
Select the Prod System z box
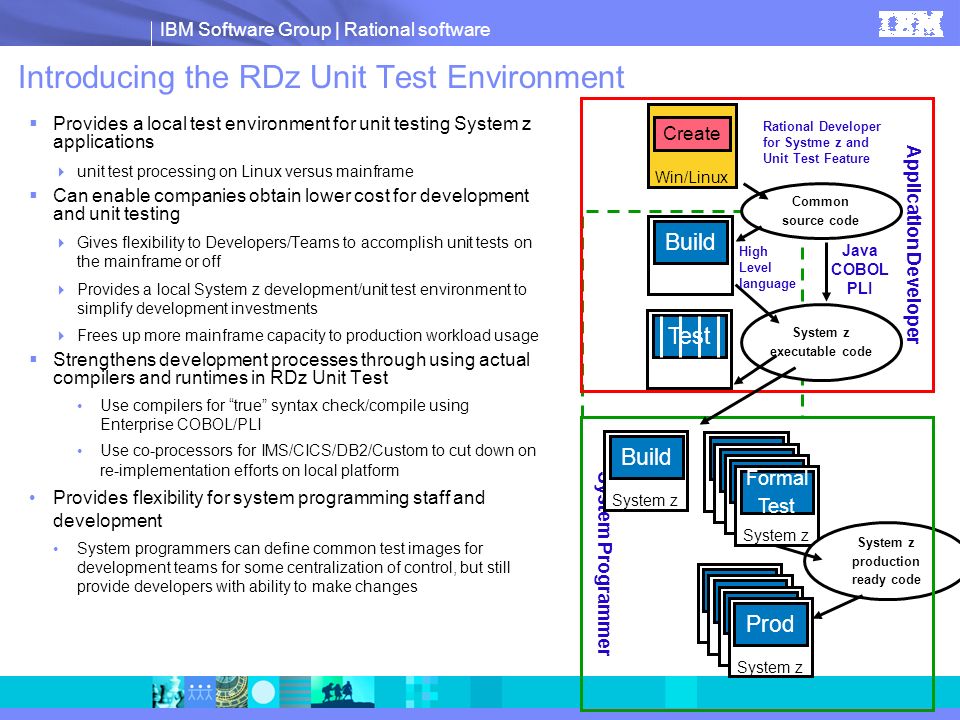pos(770,638)
